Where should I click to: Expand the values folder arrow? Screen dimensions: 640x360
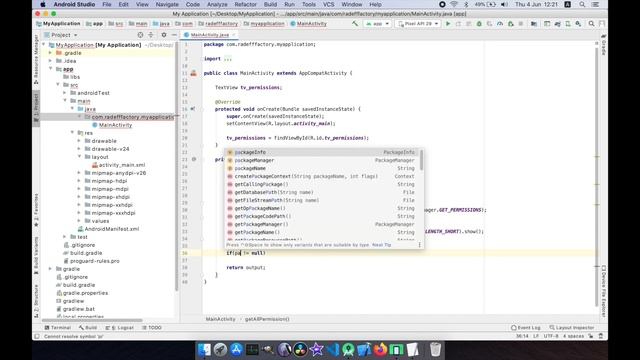click(79, 221)
